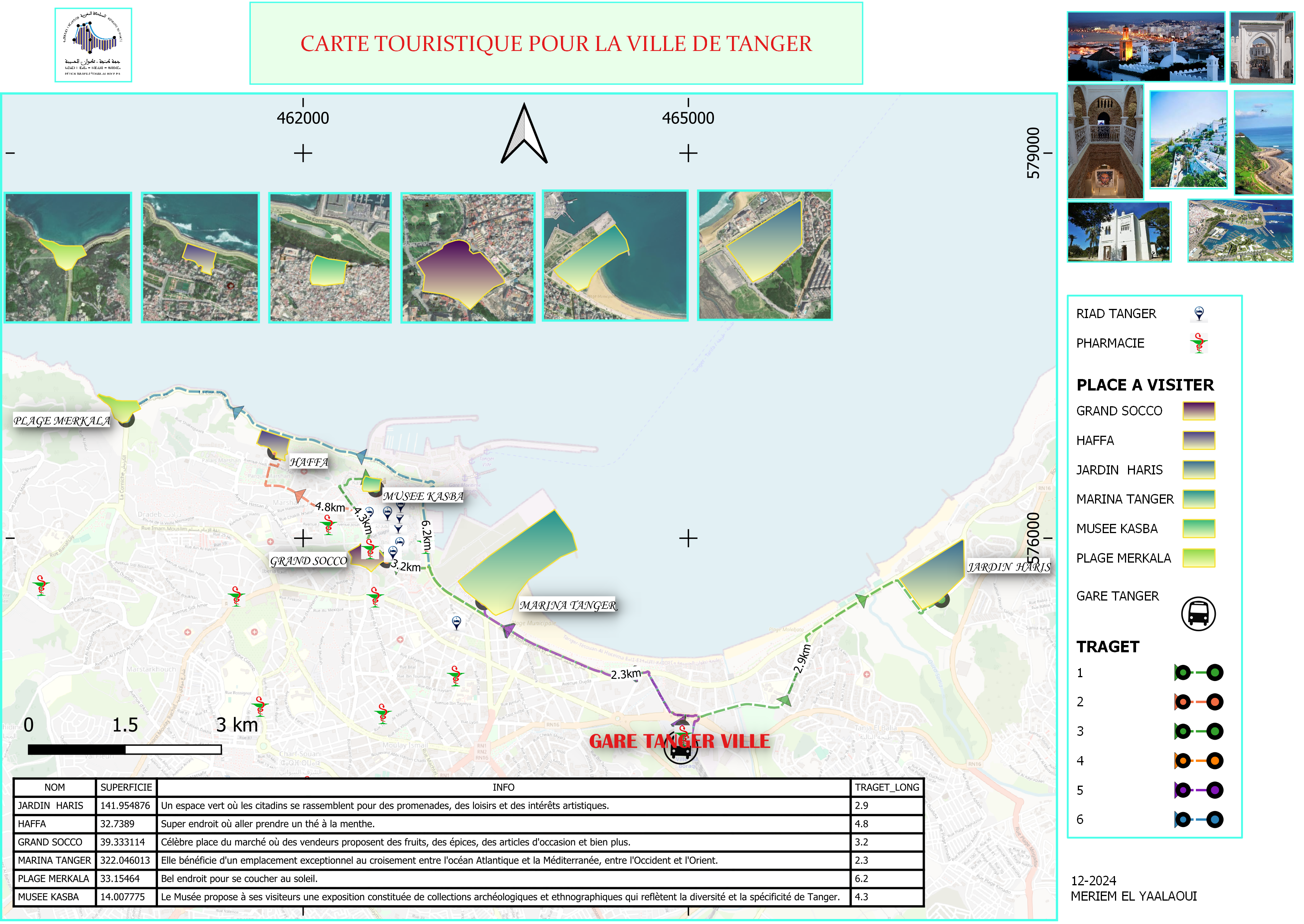Click 'Bel endroit pour se coucher au soleil.' cell
1304x924 pixels.
click(503, 879)
